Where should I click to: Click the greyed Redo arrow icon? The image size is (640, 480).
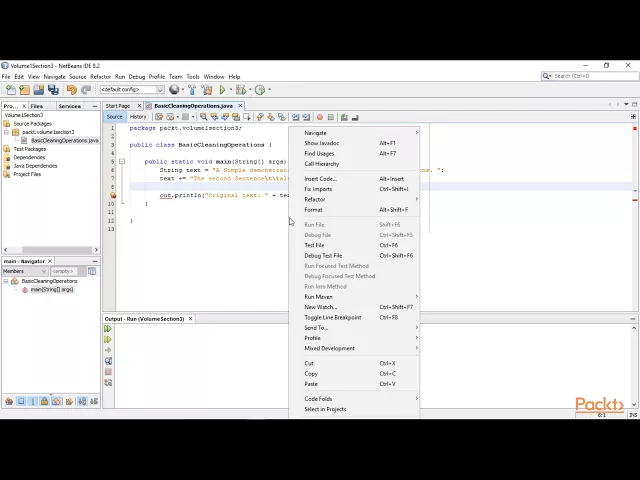pyautogui.click(x=86, y=89)
